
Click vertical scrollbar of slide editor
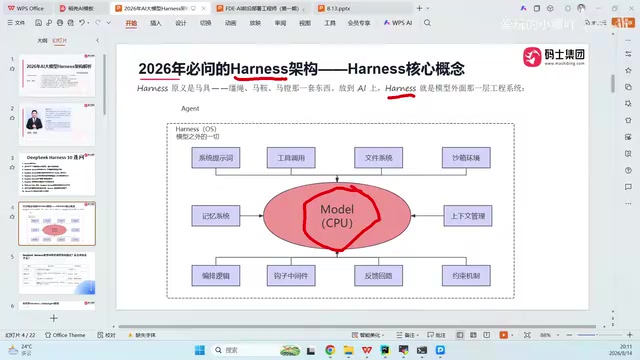pos(613,84)
